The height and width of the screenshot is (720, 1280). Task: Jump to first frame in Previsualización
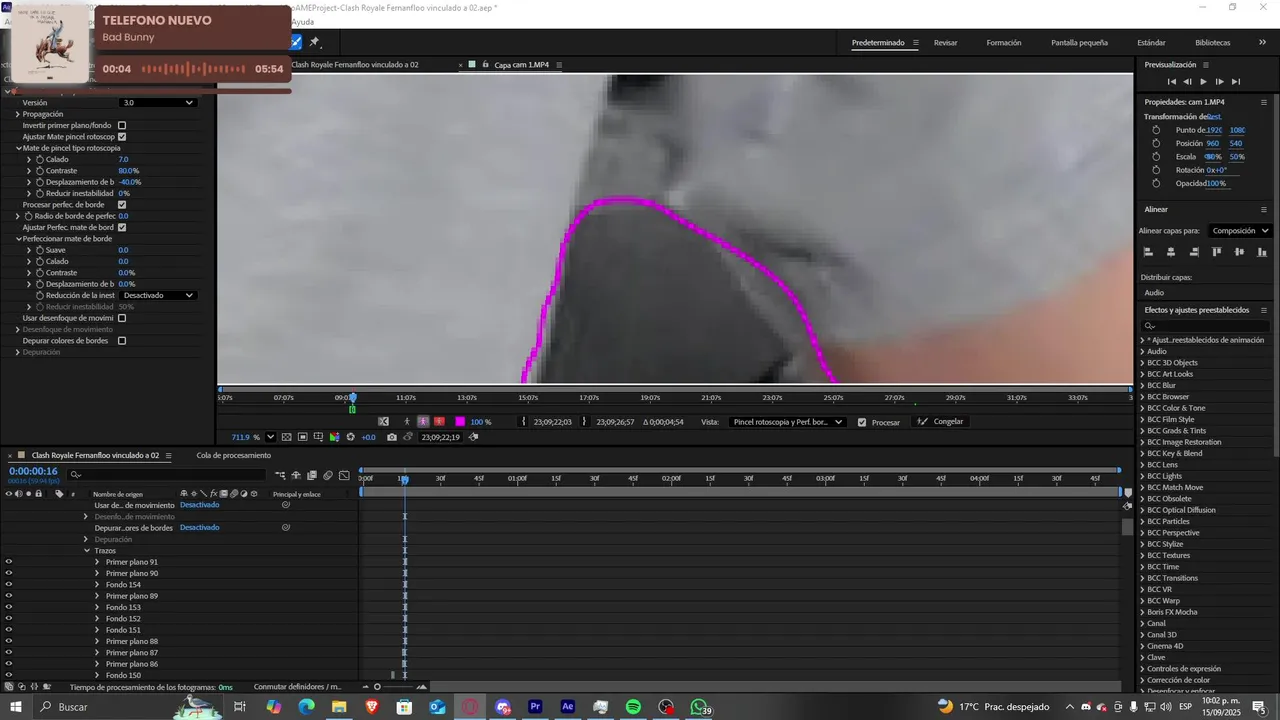(x=1172, y=82)
